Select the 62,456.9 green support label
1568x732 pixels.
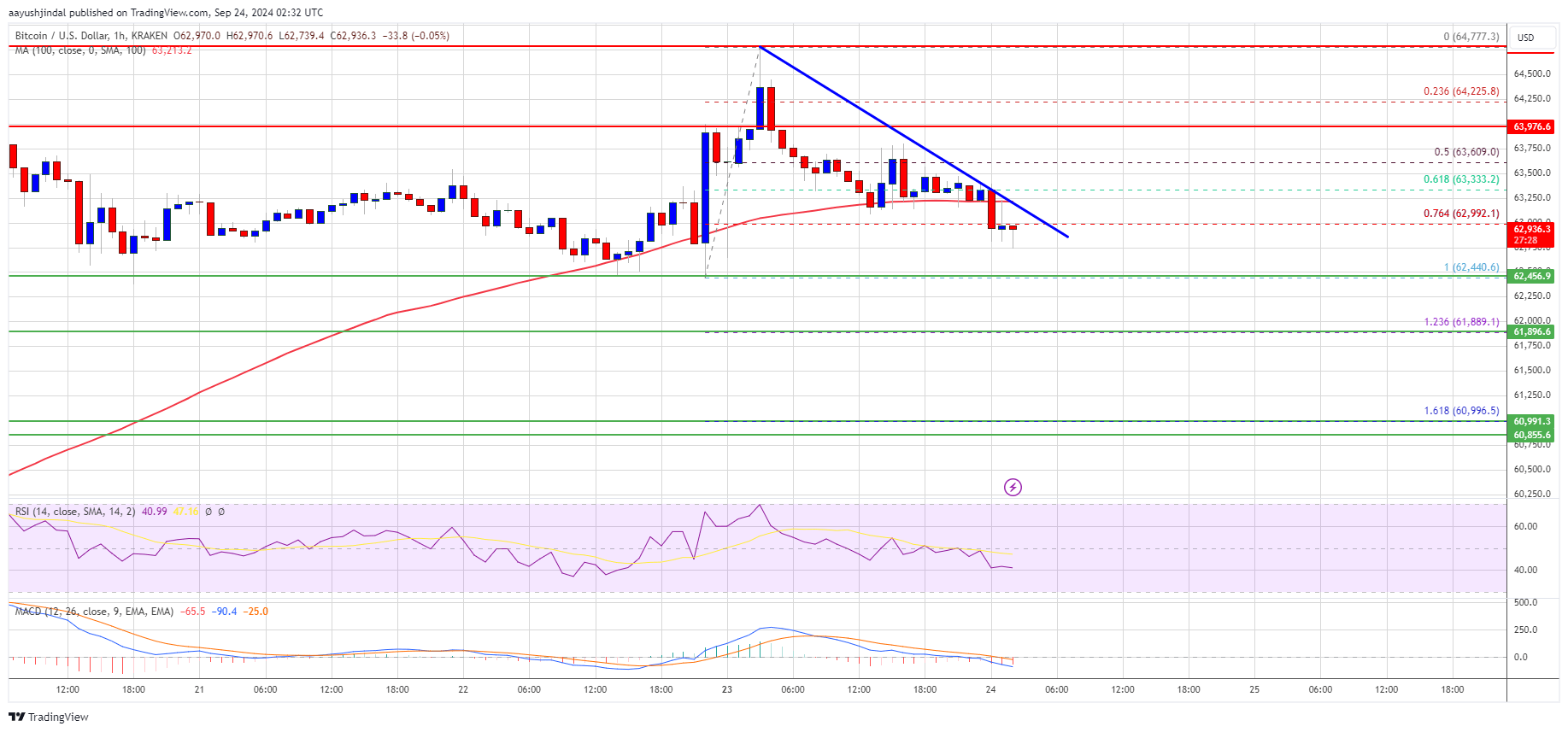click(1532, 276)
